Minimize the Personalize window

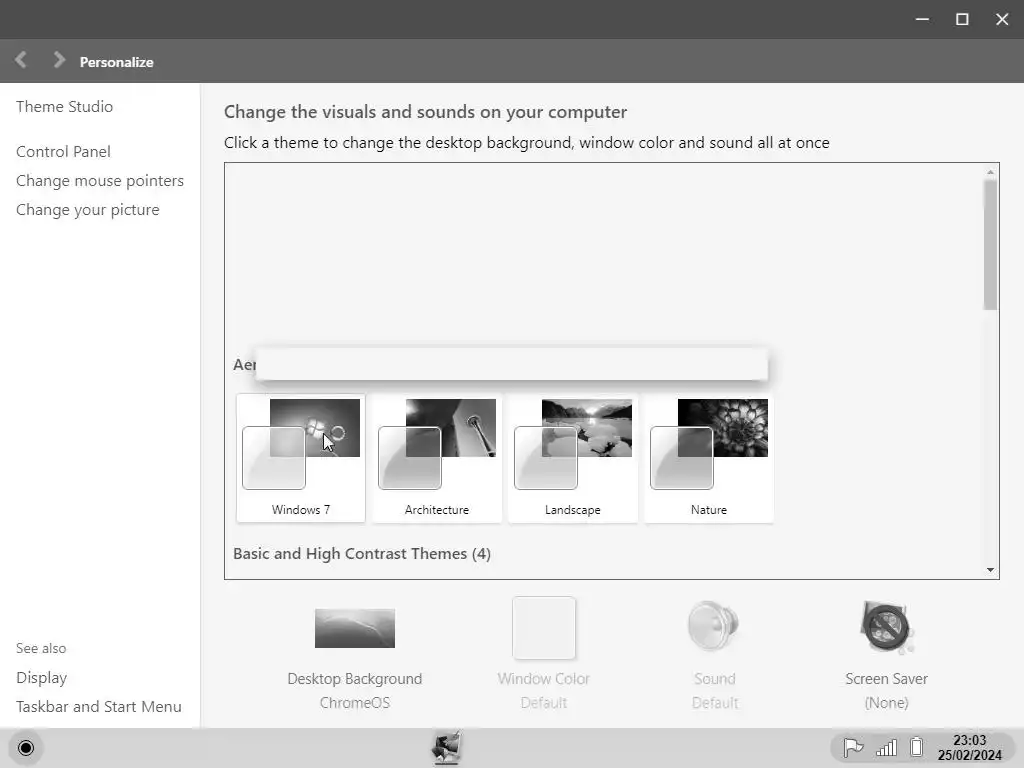tap(922, 19)
